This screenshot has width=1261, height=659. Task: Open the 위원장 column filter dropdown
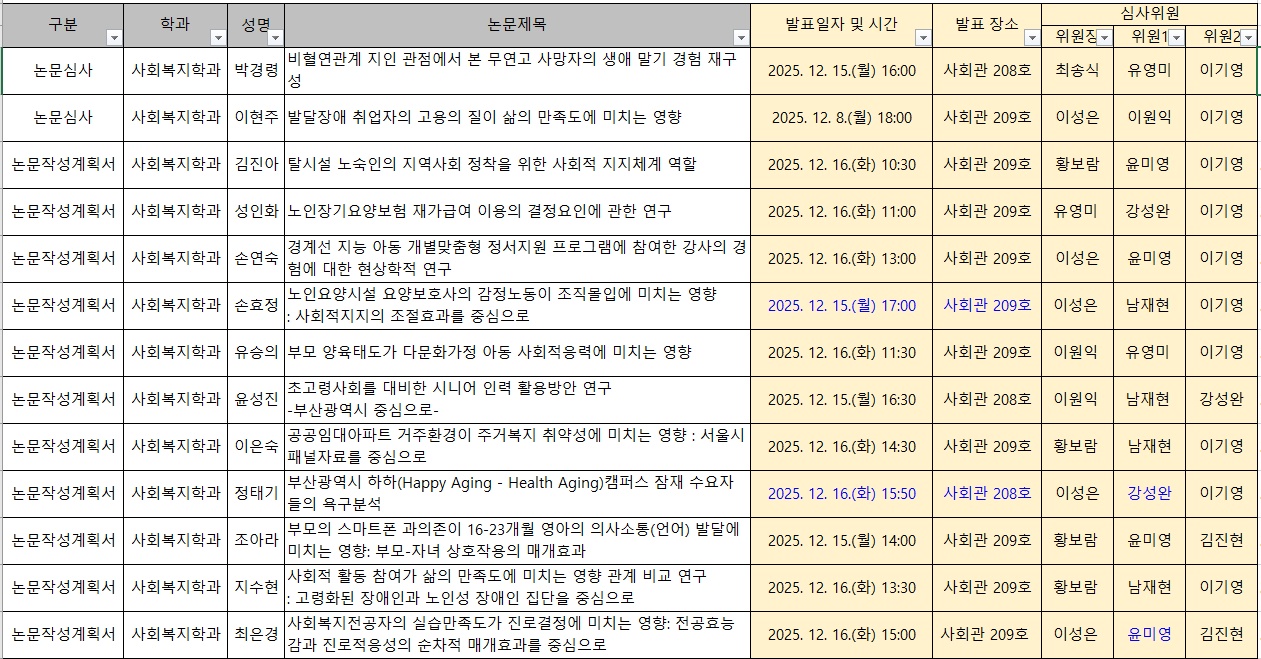pos(1104,37)
